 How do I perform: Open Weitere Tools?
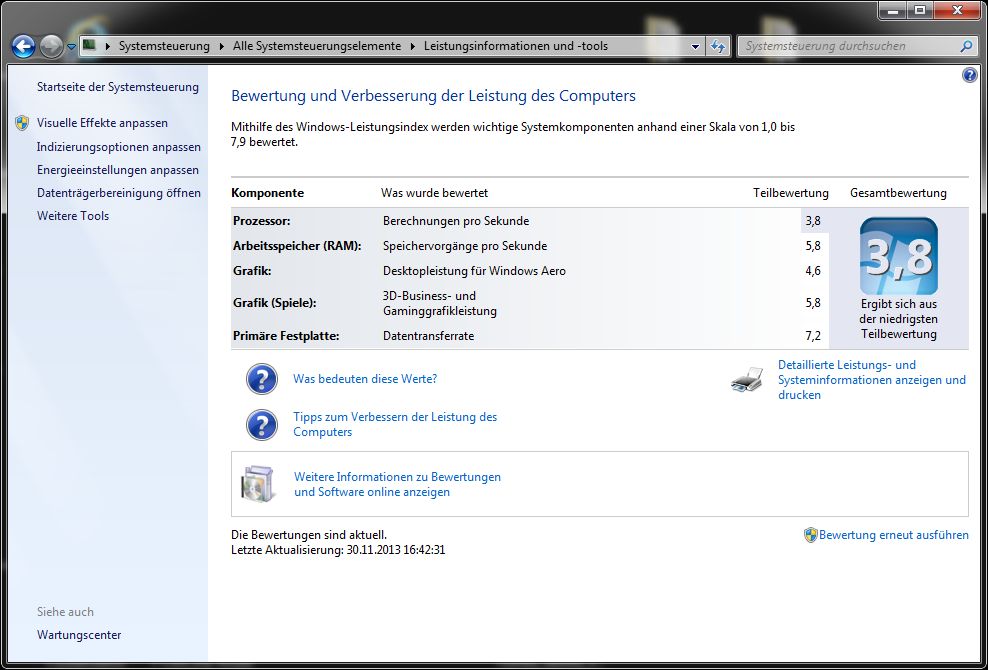(x=73, y=216)
